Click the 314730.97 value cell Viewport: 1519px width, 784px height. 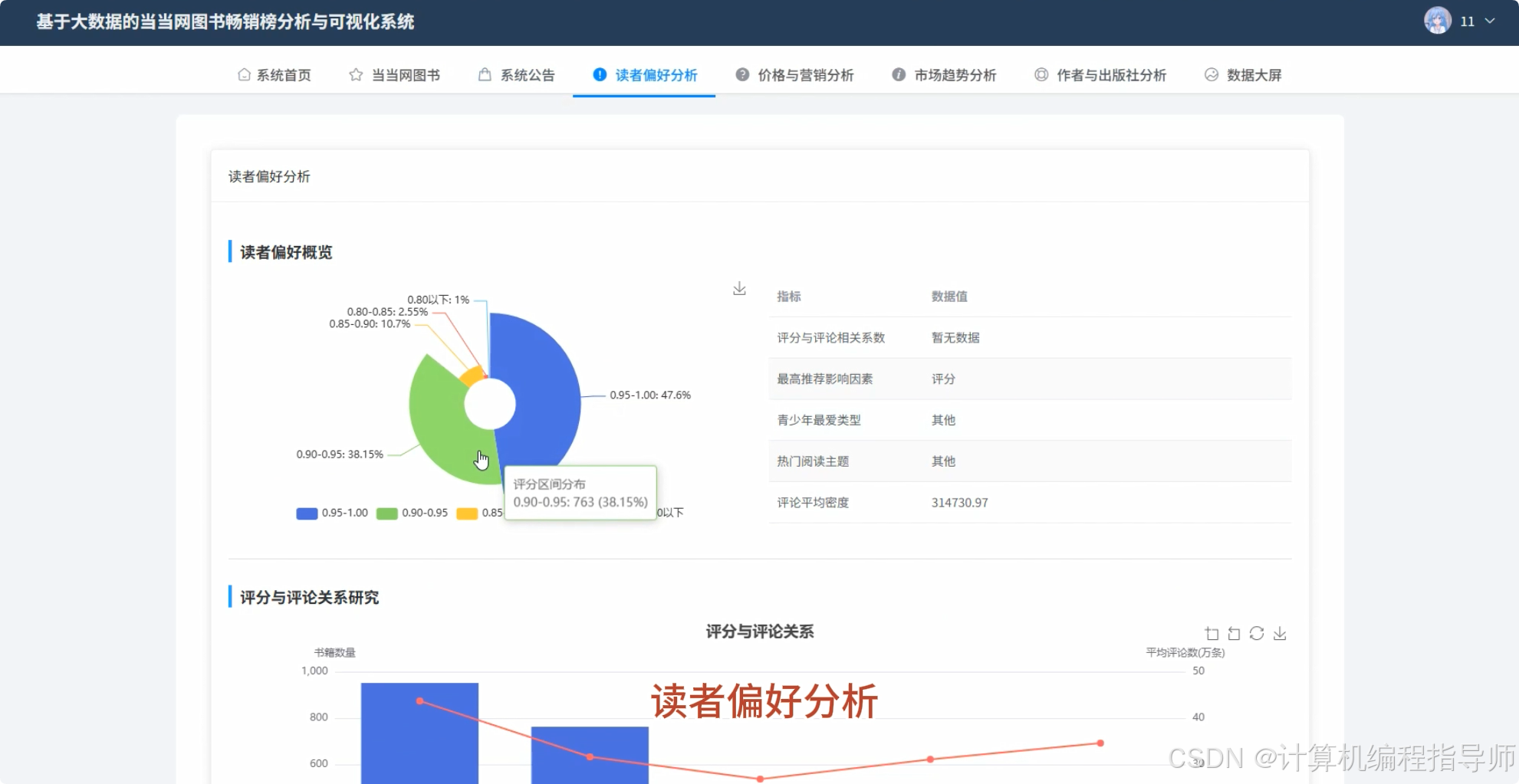point(960,503)
